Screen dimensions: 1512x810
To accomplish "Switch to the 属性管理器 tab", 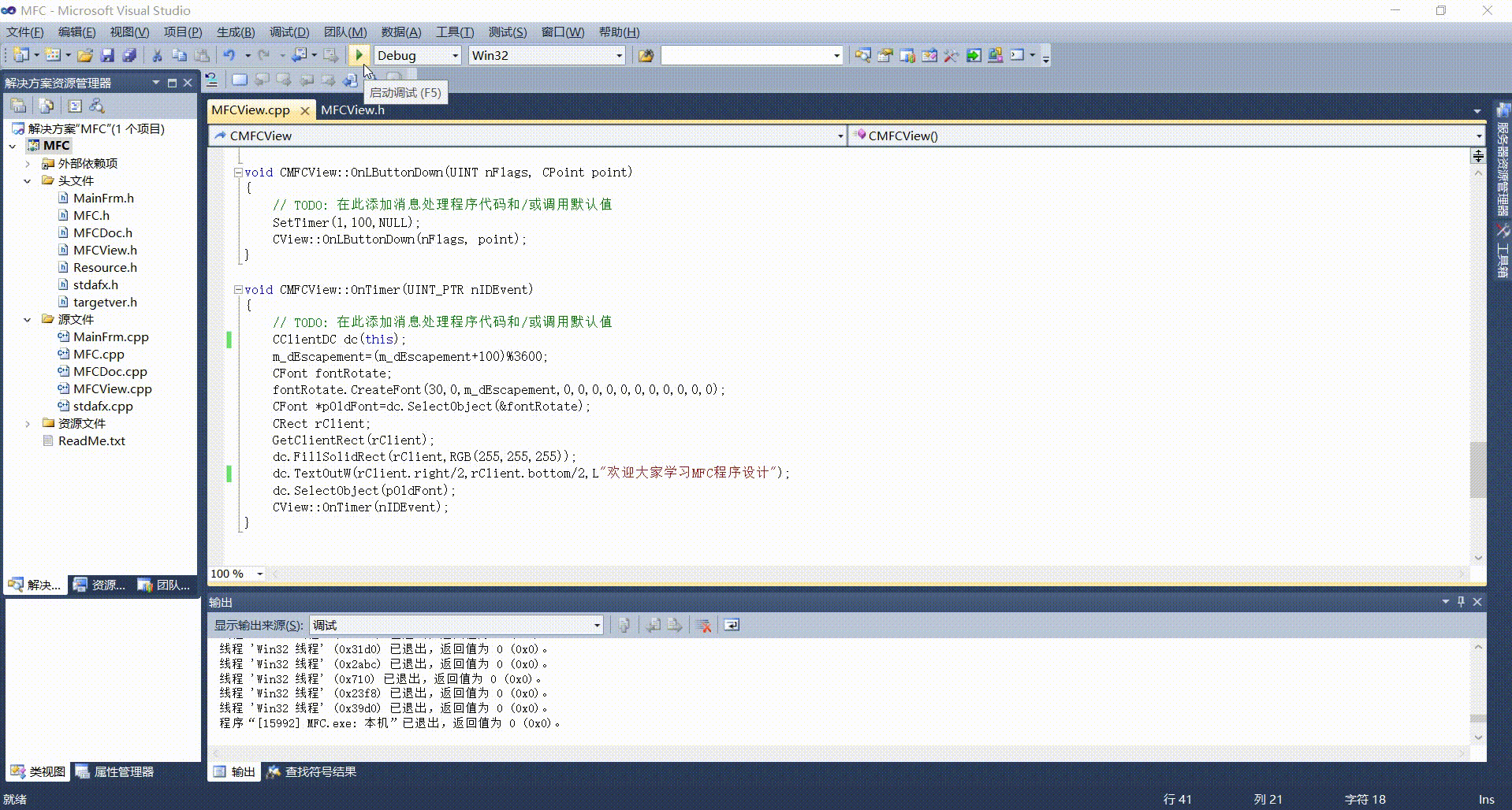I will (115, 771).
